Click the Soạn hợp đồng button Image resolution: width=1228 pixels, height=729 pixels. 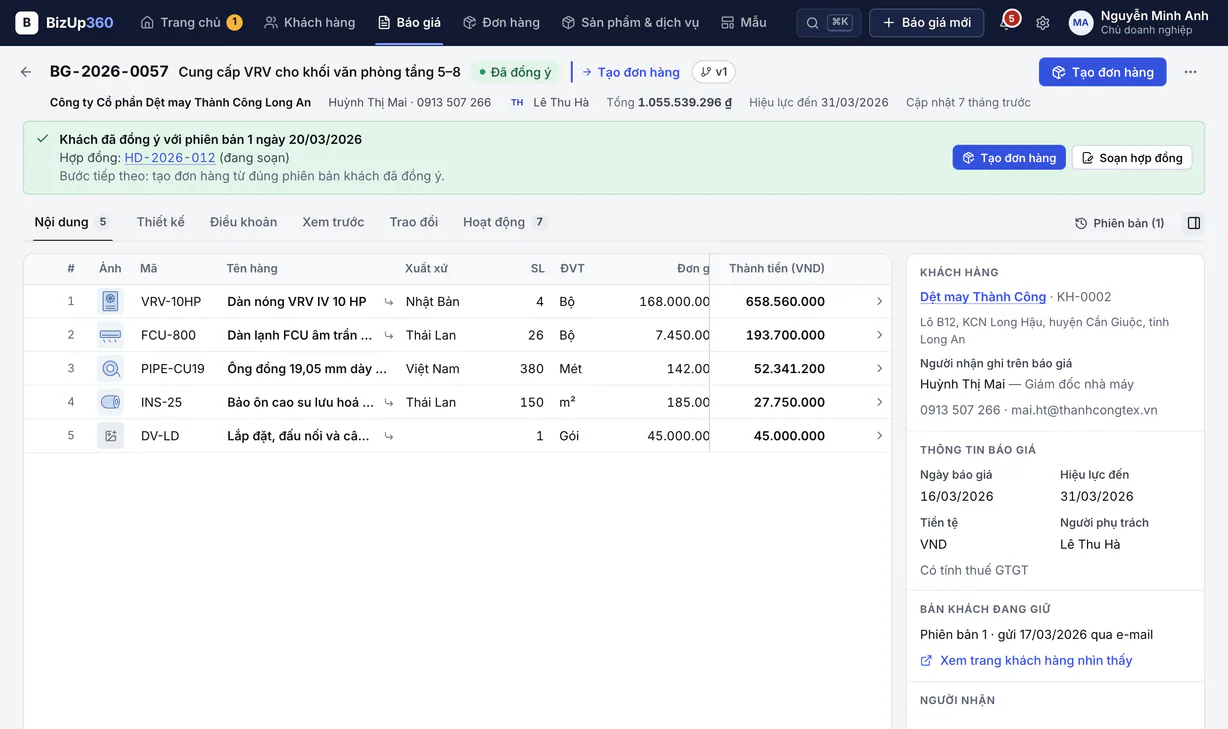[x=1132, y=158]
